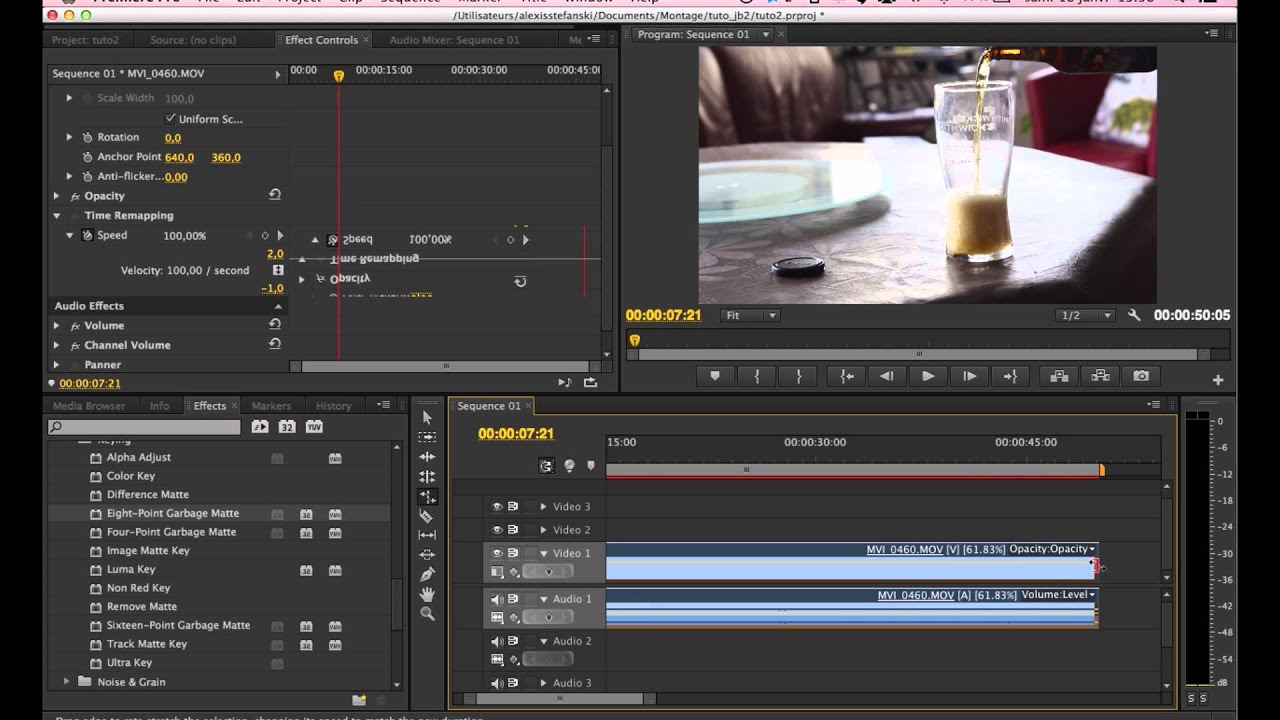This screenshot has height=720, width=1280.
Task: Mute Audio 2 track speaker
Action: tap(497, 641)
